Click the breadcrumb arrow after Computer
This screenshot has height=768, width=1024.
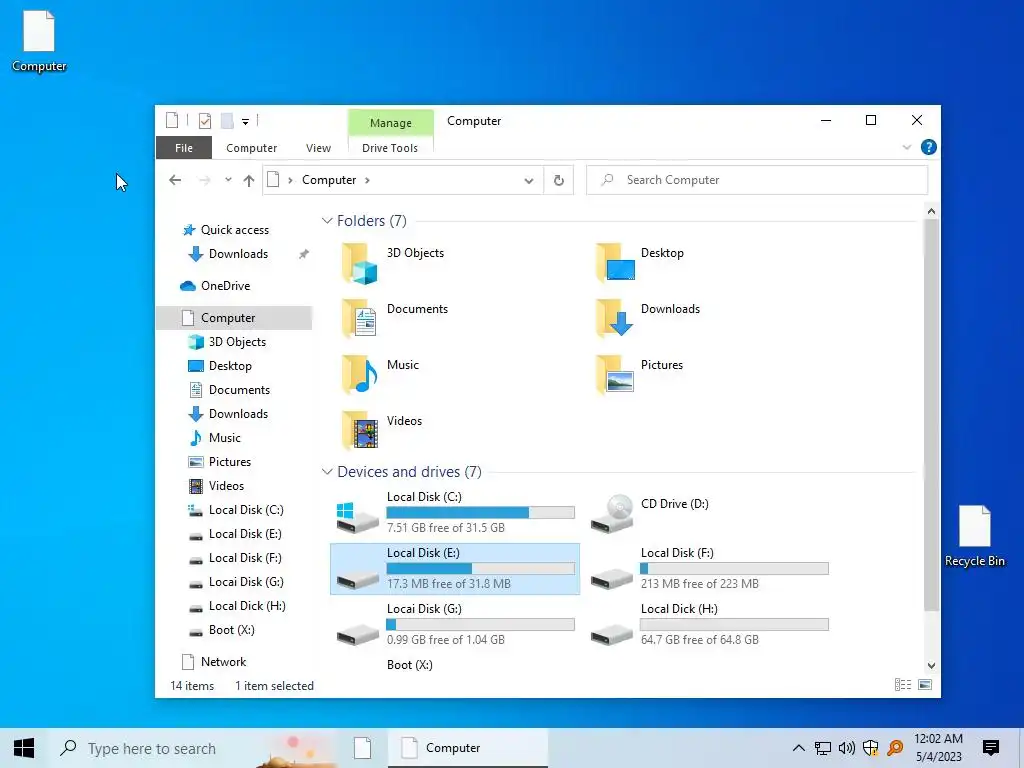[367, 180]
